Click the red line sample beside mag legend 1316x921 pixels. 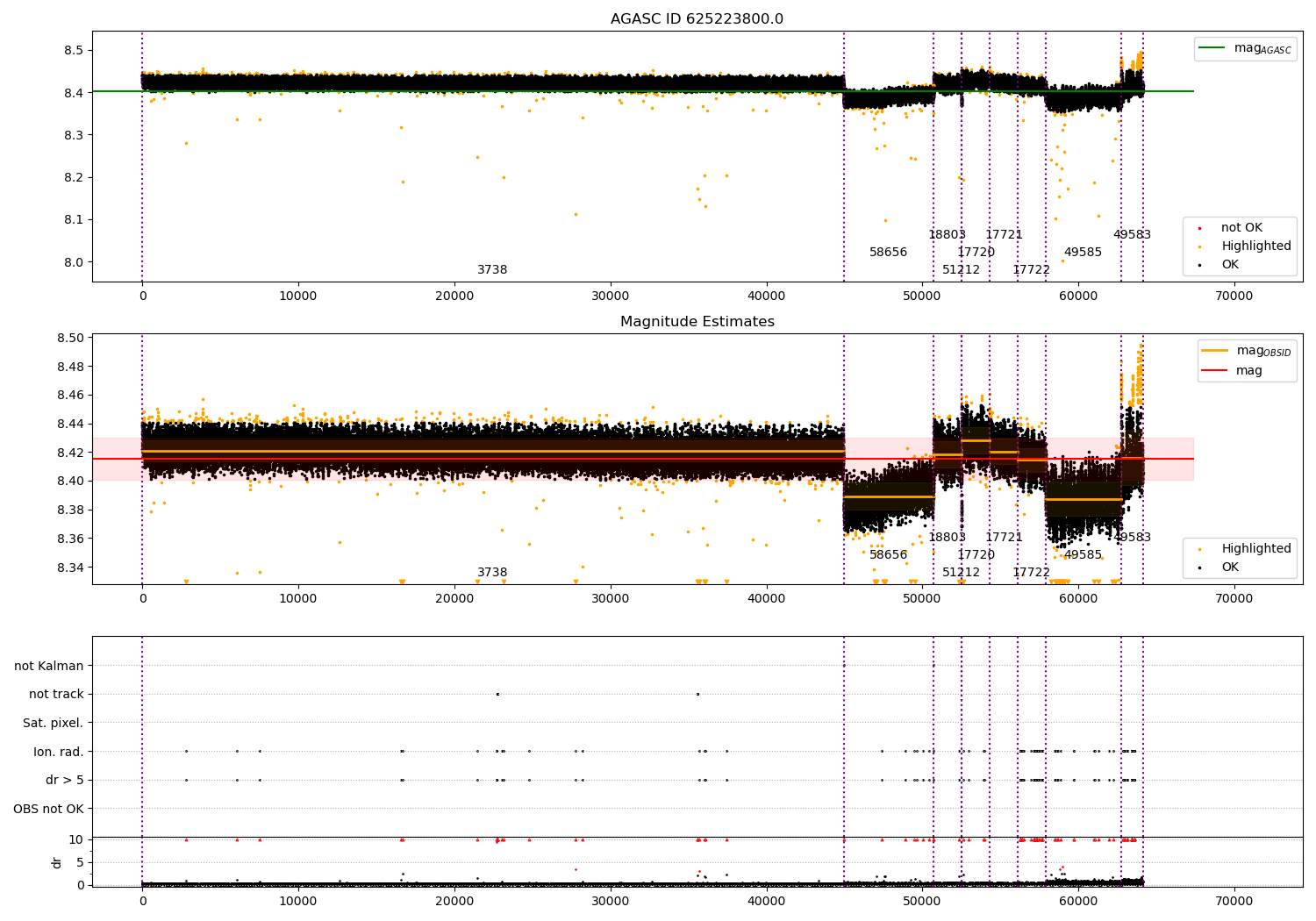coord(1214,371)
